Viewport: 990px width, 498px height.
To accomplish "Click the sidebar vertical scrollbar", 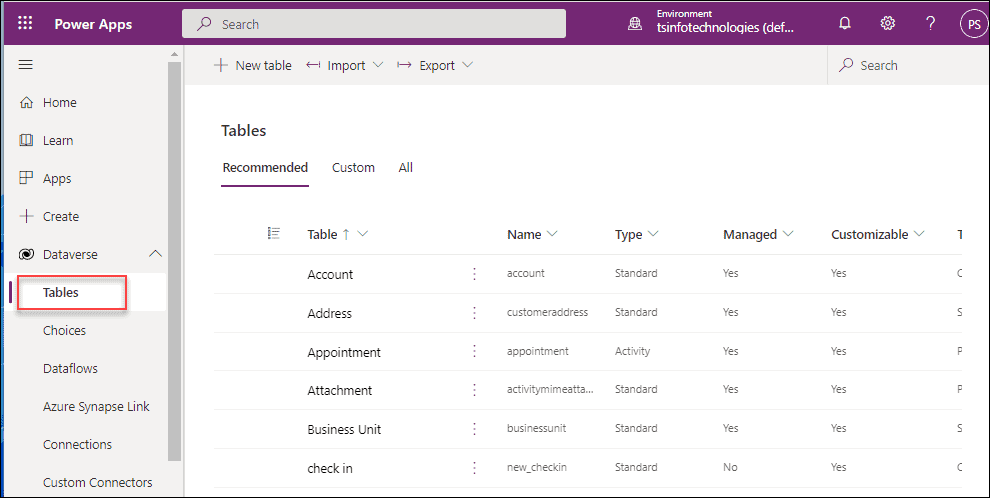I will click(174, 261).
